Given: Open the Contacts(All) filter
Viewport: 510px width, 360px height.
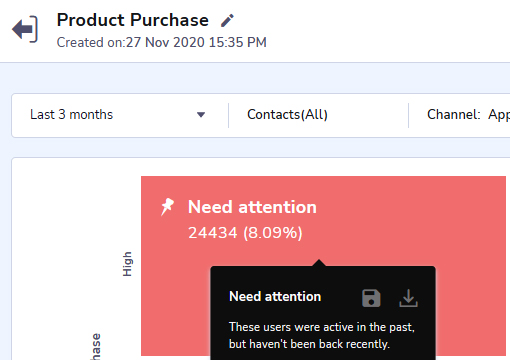Looking at the screenshot, I should coord(287,115).
